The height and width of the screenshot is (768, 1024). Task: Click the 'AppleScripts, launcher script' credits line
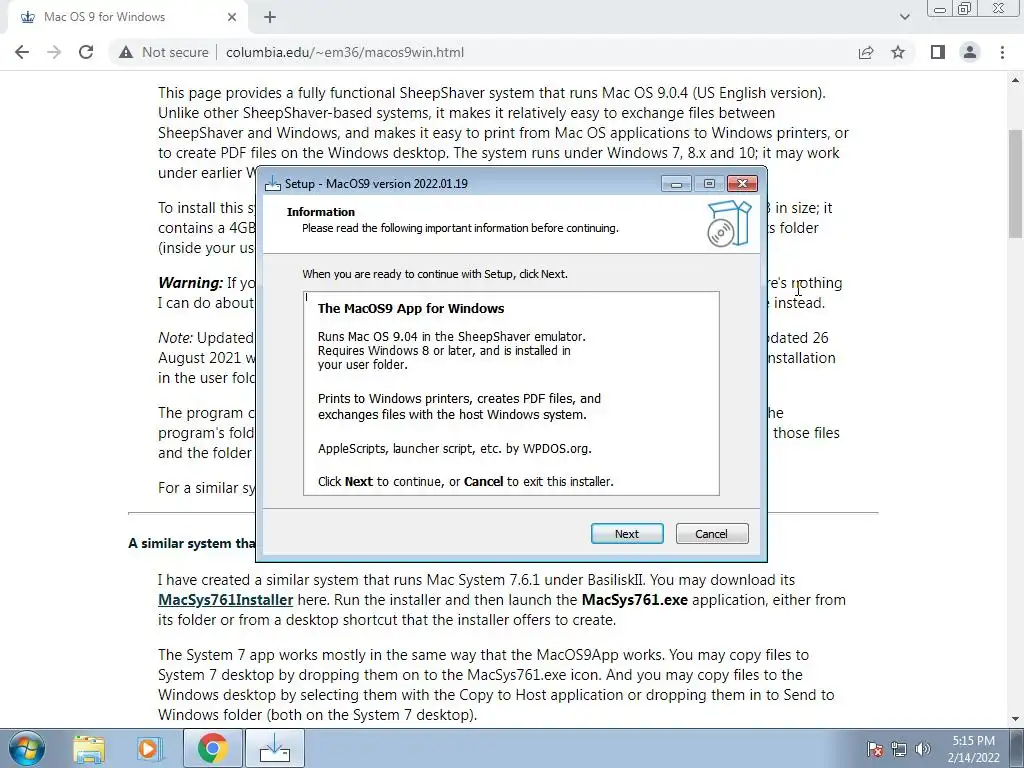tap(455, 449)
